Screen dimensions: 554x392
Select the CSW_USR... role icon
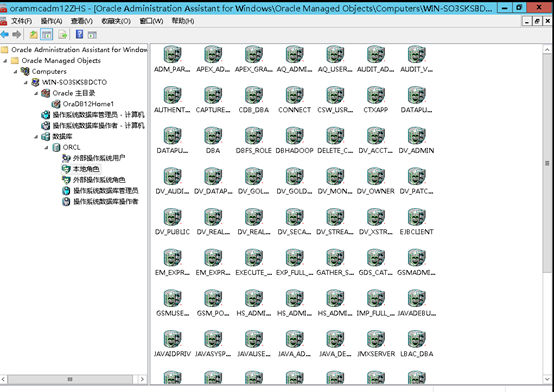point(335,95)
